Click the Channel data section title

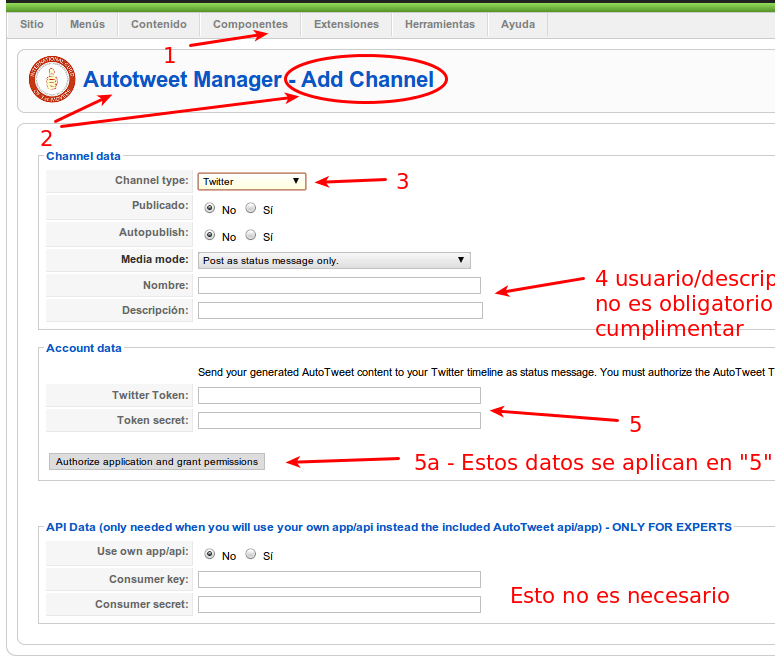point(83,156)
